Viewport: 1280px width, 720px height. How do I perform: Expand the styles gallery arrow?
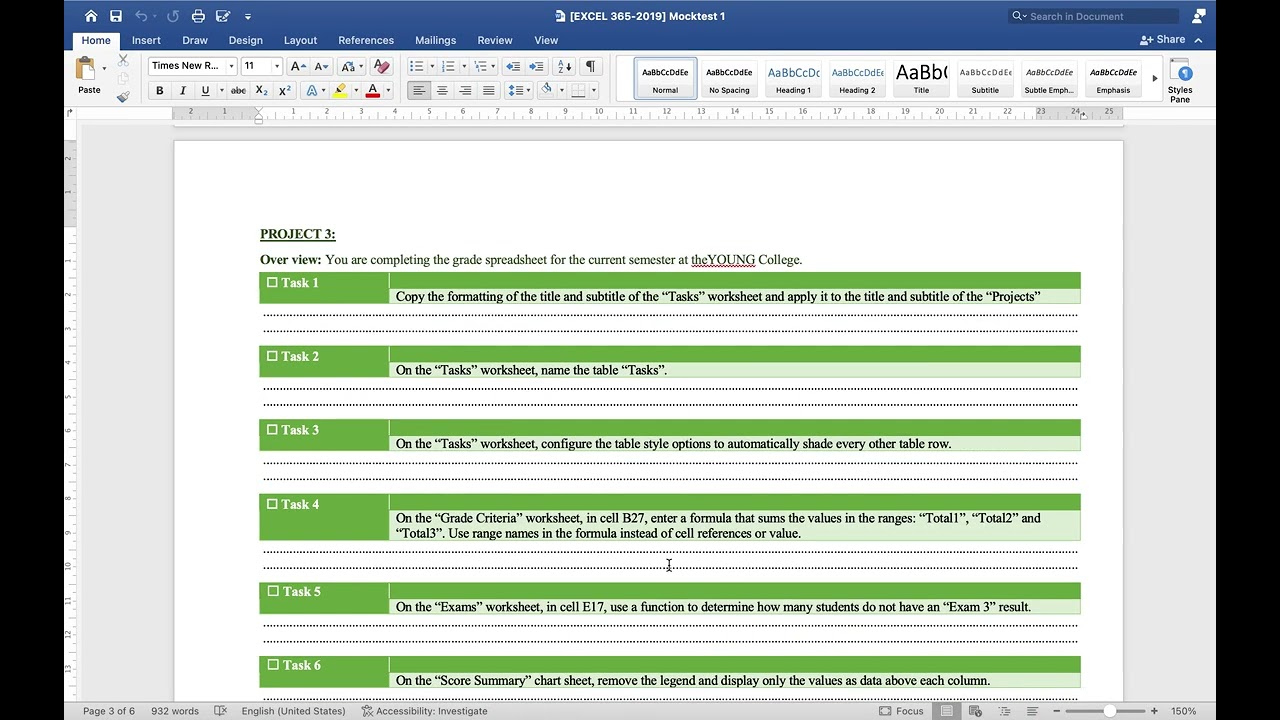pyautogui.click(x=1155, y=78)
